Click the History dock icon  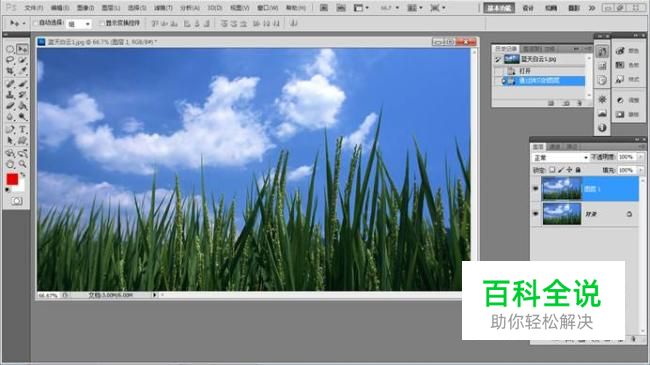click(x=602, y=52)
